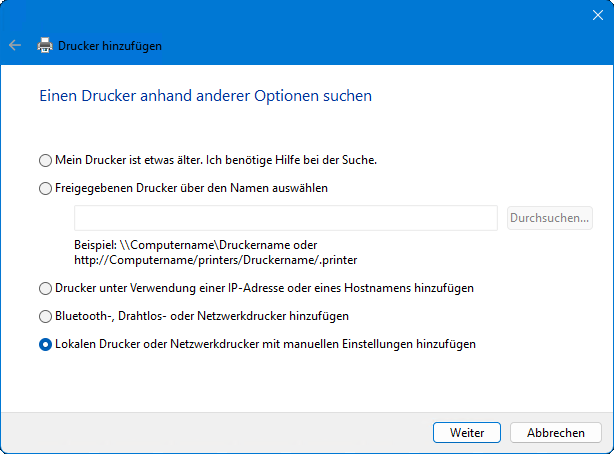The height and width of the screenshot is (454, 614).
Task: Click the example text starting with 'Beispiel:'
Action: (210, 252)
